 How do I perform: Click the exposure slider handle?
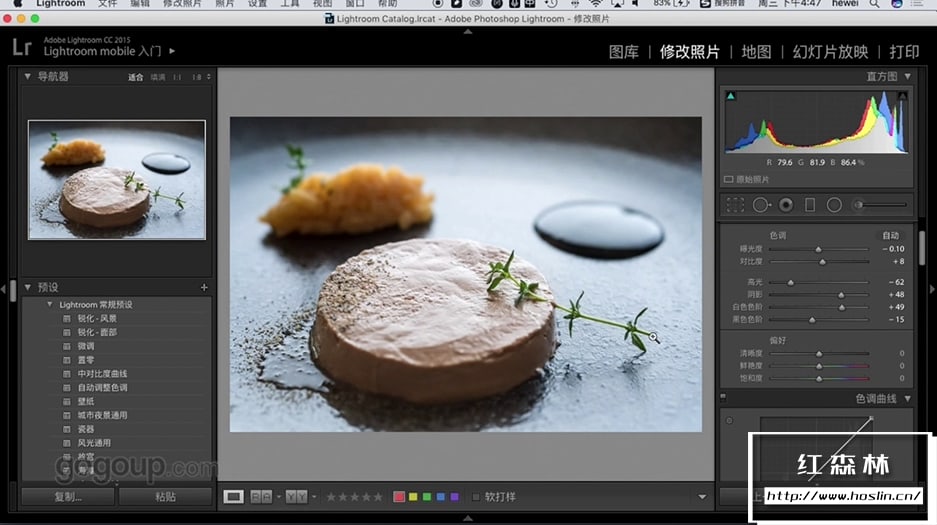point(819,249)
